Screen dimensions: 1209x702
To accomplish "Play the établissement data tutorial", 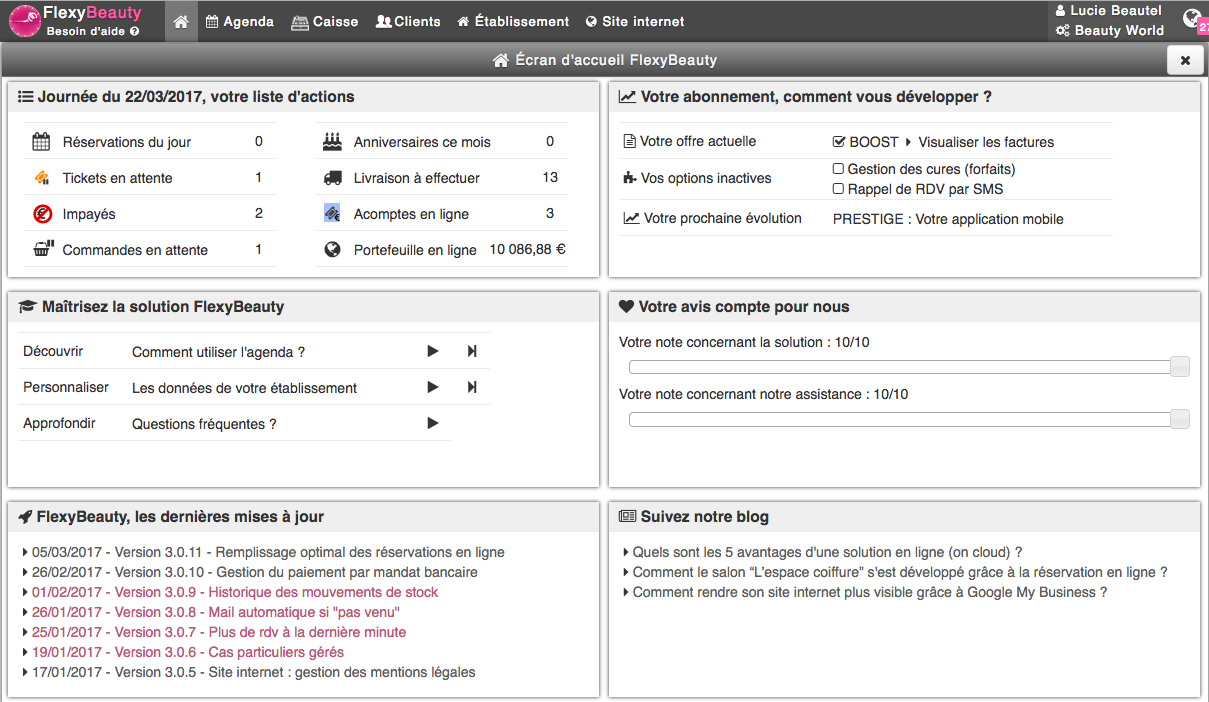I will (x=433, y=387).
